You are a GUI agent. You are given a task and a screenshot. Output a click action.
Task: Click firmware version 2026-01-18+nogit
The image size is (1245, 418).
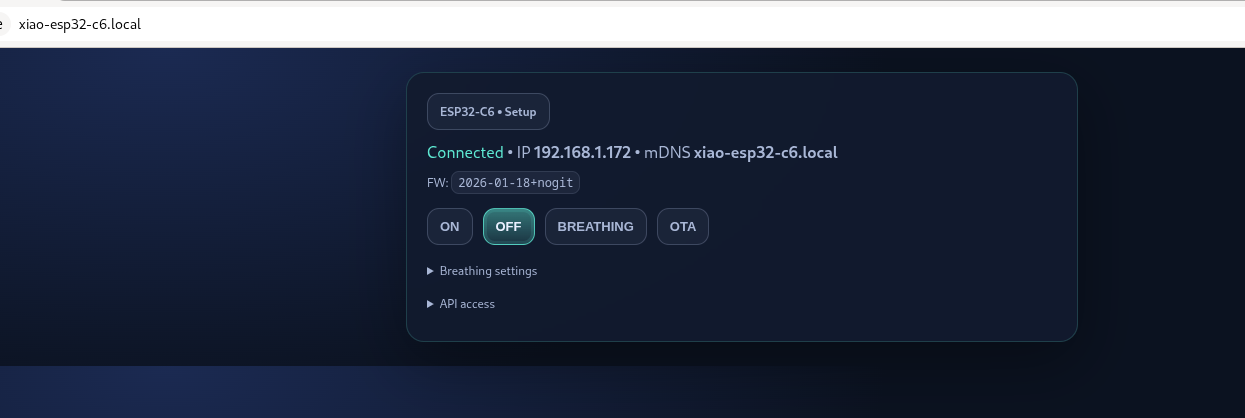click(x=515, y=183)
